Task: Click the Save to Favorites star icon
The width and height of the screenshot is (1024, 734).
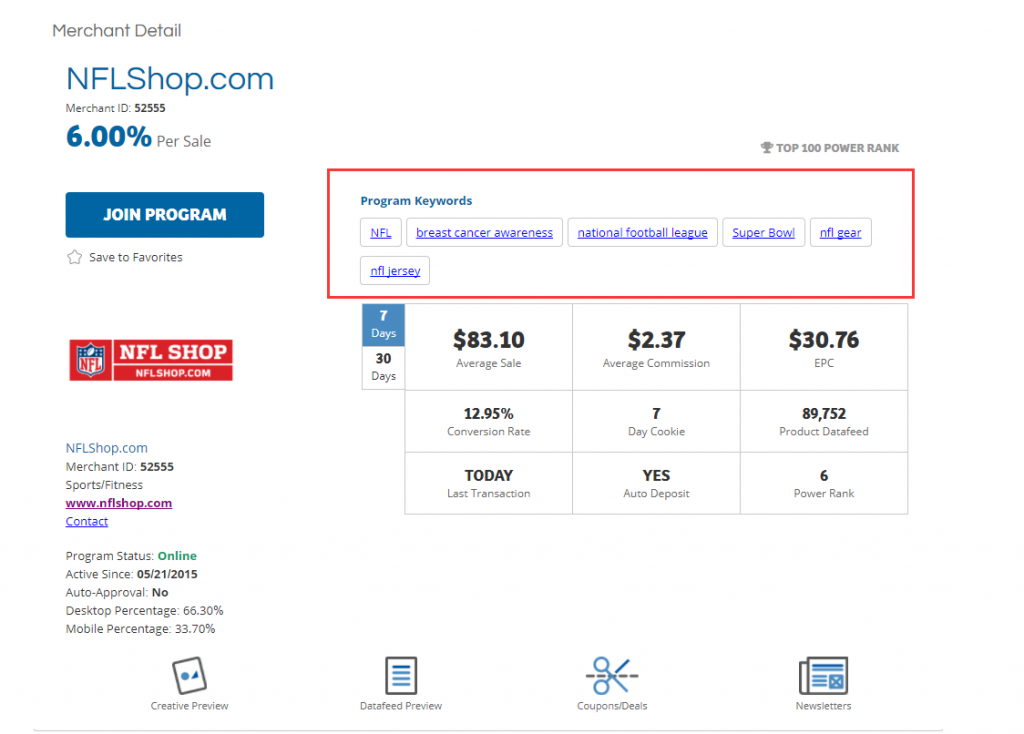Action: [74, 257]
